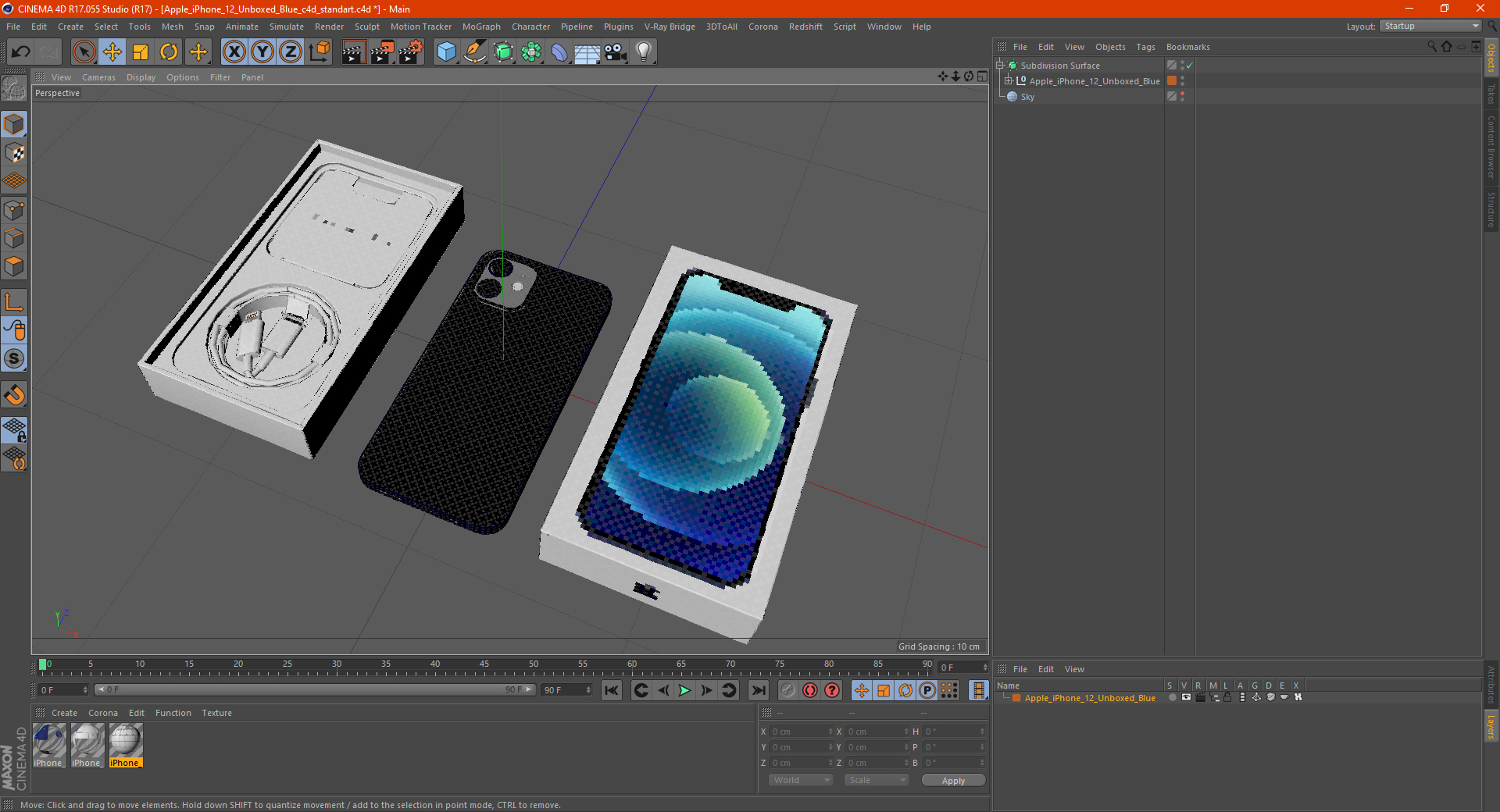Image resolution: width=1500 pixels, height=812 pixels.
Task: Open the Sculpt menu
Action: (366, 27)
